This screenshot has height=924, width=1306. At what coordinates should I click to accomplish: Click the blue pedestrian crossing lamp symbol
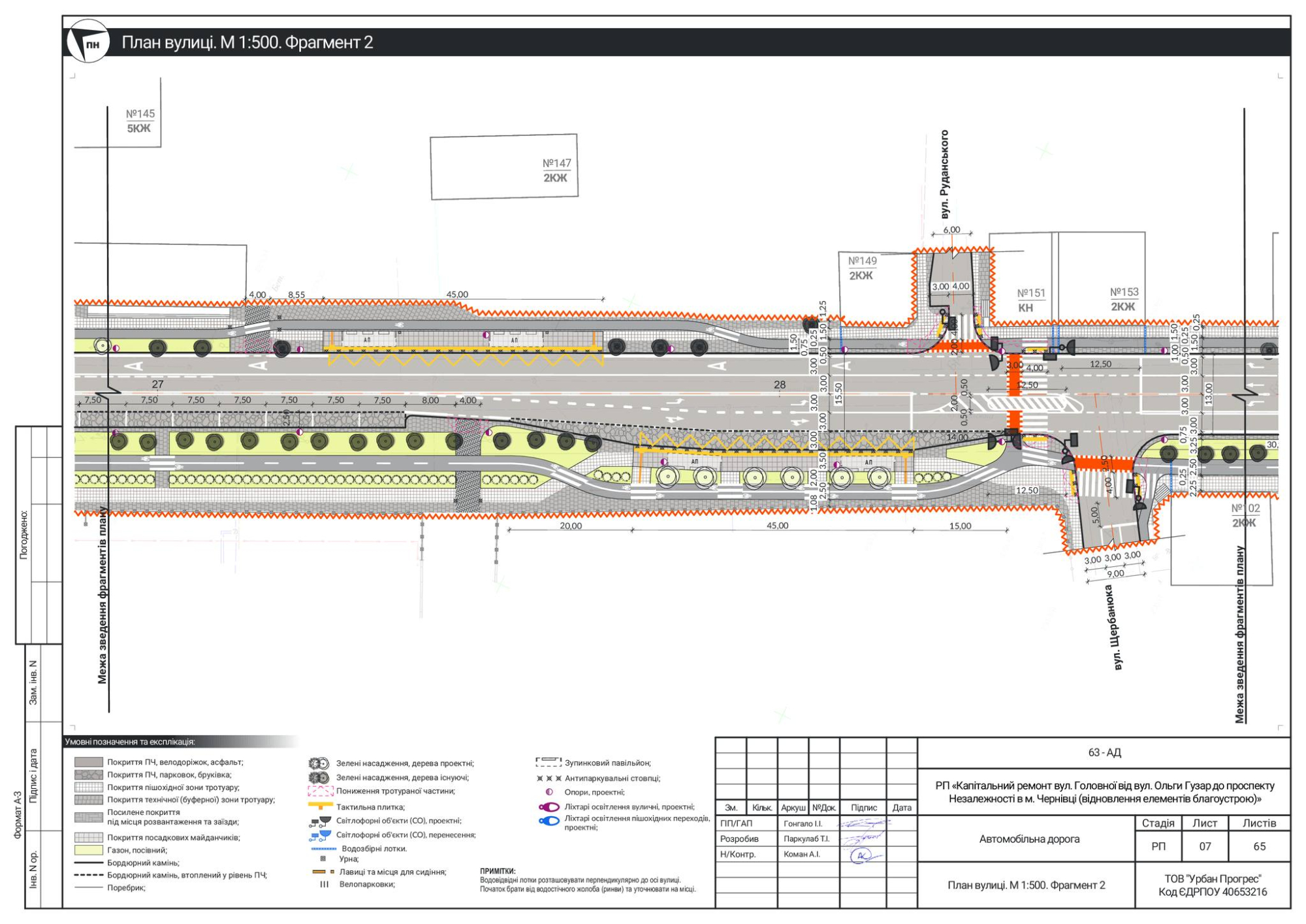tap(549, 821)
